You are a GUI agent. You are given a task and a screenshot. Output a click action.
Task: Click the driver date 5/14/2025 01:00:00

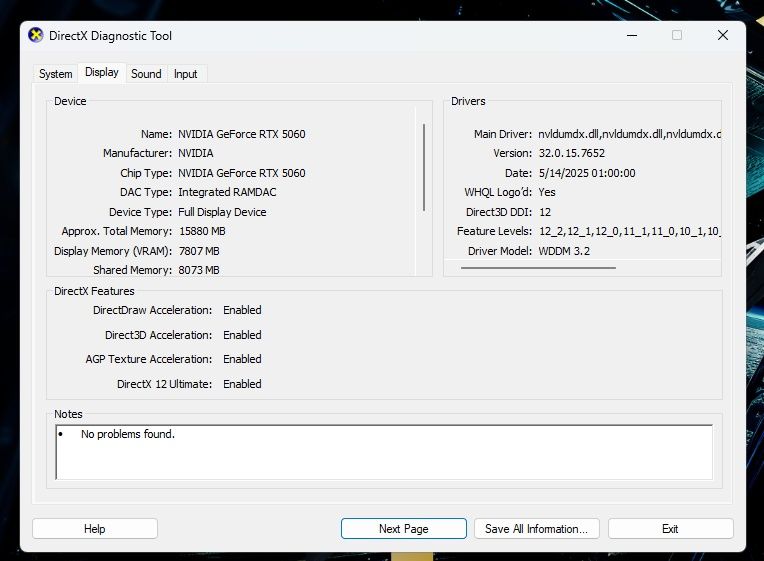click(x=587, y=173)
